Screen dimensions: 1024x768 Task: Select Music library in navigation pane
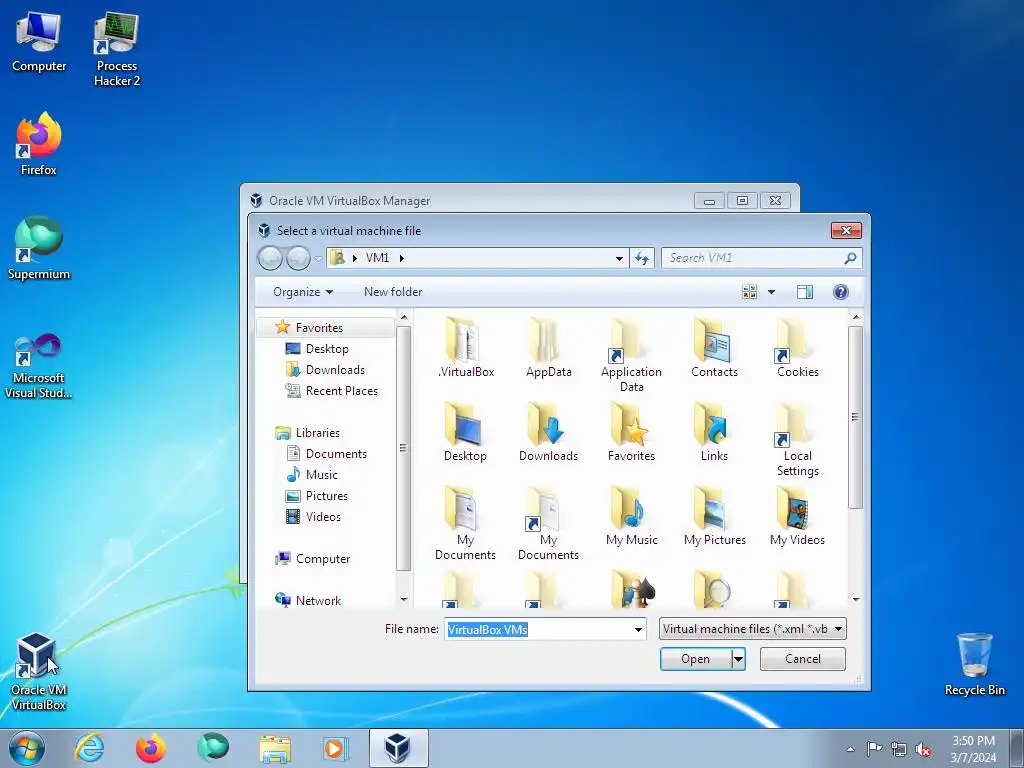[312, 475]
